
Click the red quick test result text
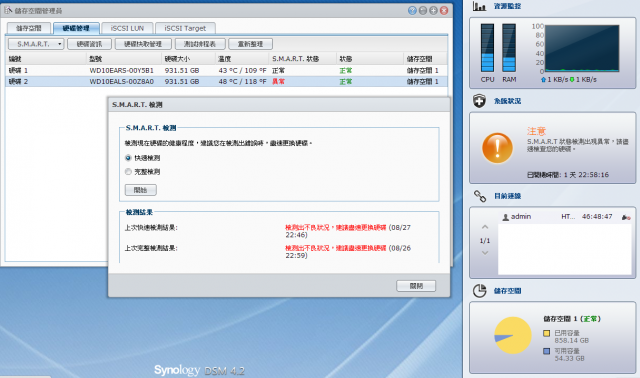pos(335,227)
